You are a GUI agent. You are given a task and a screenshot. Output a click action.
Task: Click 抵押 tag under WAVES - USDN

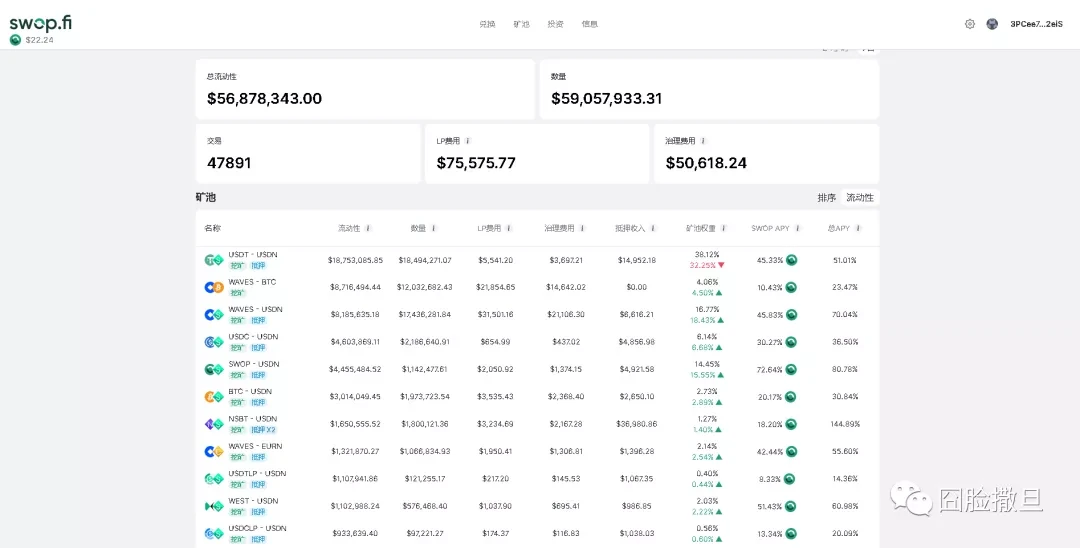point(258,320)
